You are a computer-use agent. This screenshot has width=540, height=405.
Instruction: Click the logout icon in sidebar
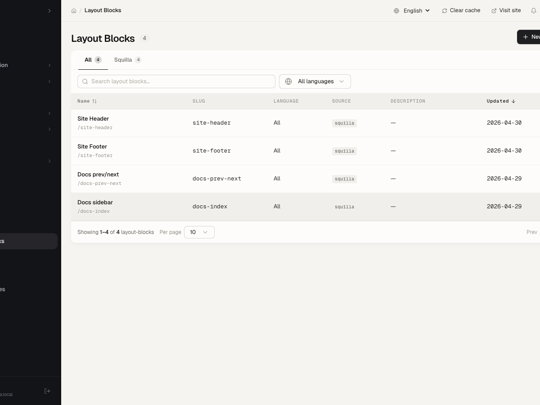[48, 391]
